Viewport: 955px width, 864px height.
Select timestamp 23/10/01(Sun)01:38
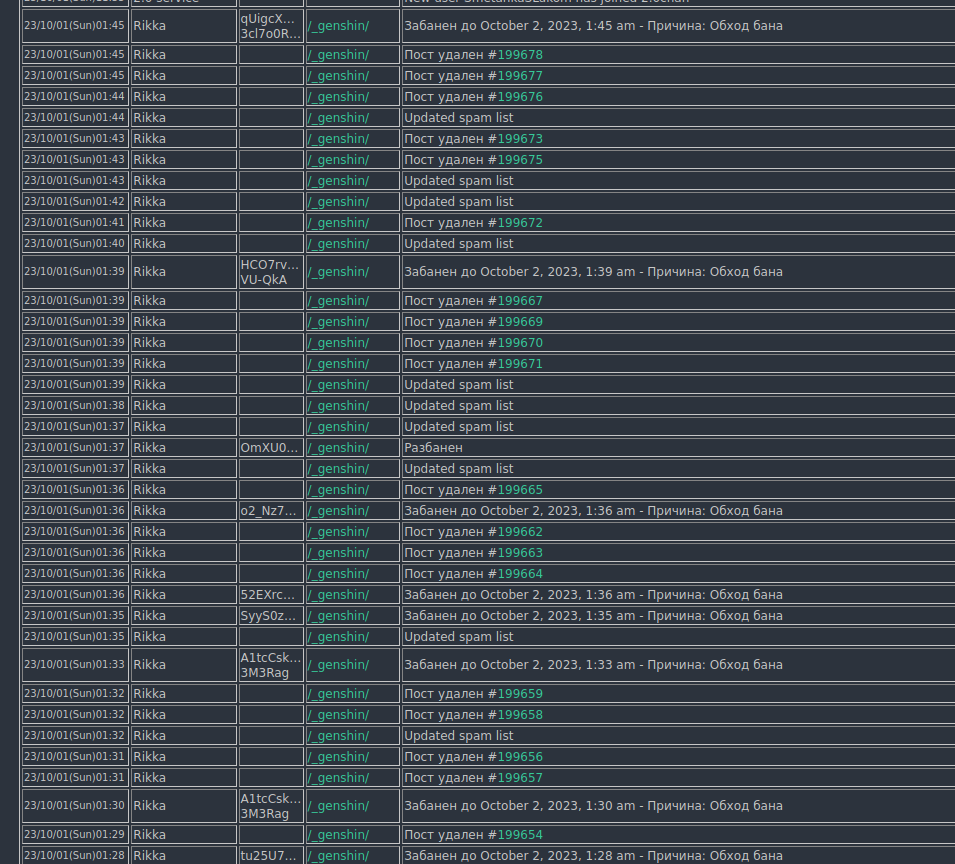pyautogui.click(x=74, y=406)
